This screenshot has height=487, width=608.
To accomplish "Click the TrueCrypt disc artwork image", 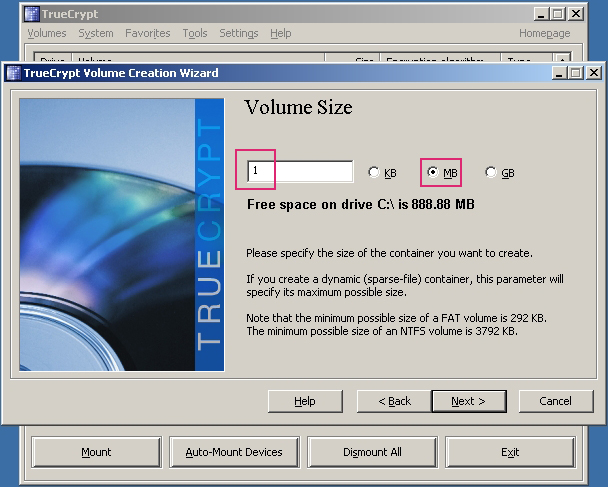I will [122, 235].
